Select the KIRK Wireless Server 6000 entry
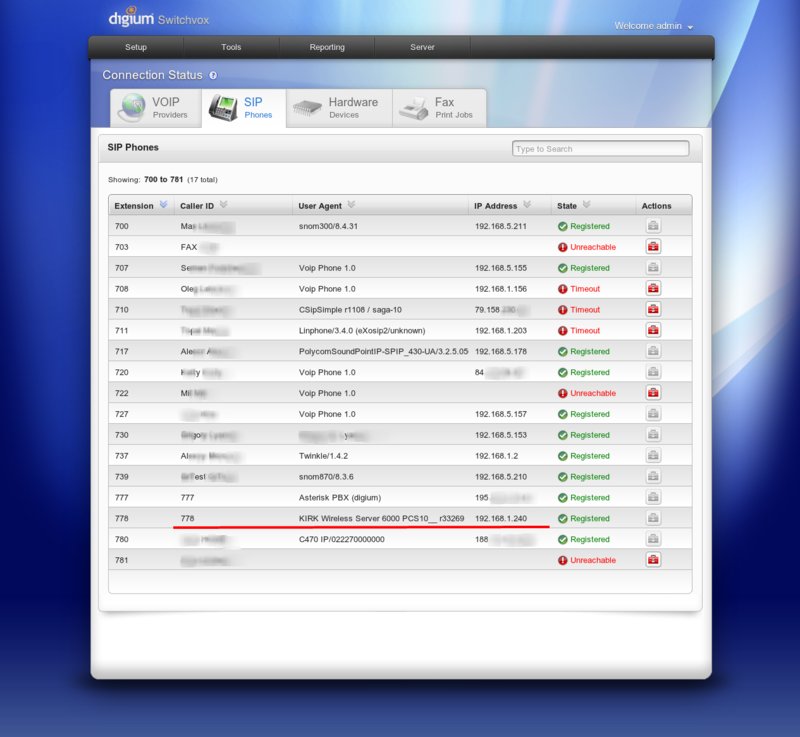 pos(382,519)
